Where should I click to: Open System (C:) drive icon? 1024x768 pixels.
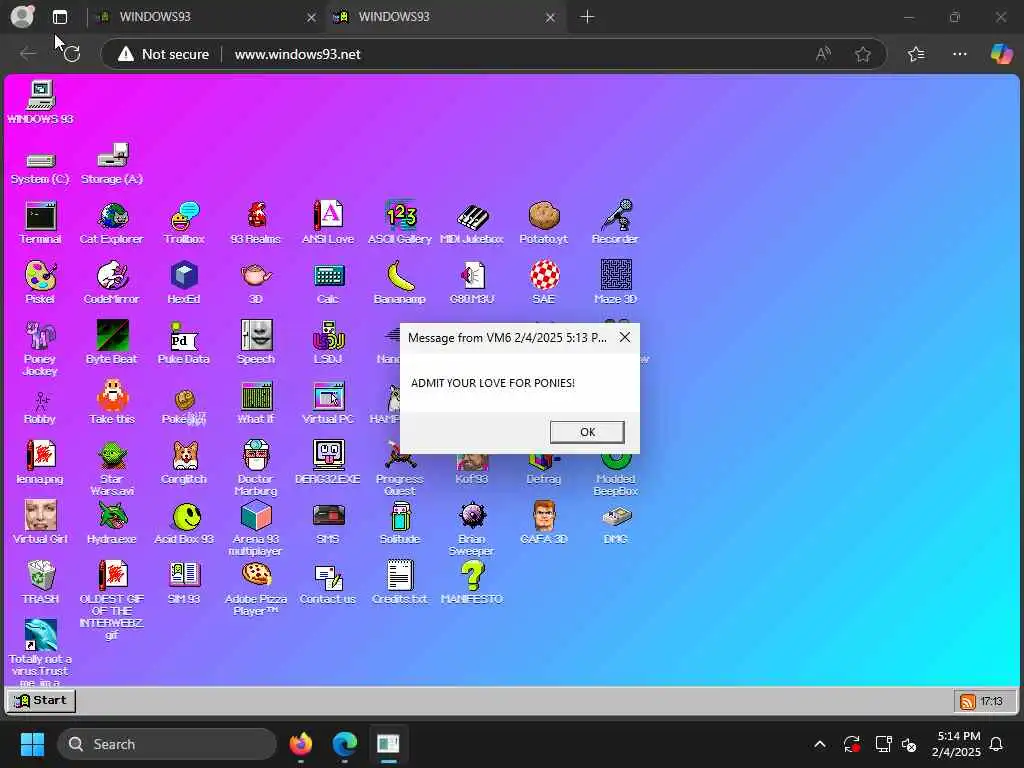click(x=40, y=168)
